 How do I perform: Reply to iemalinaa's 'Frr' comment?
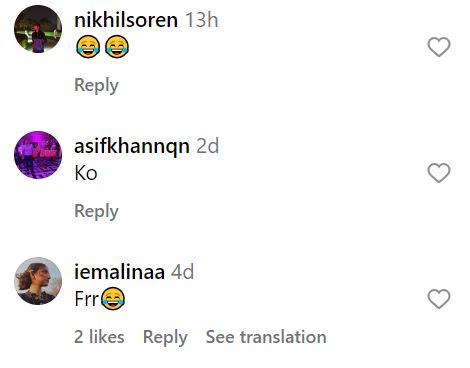click(x=165, y=337)
